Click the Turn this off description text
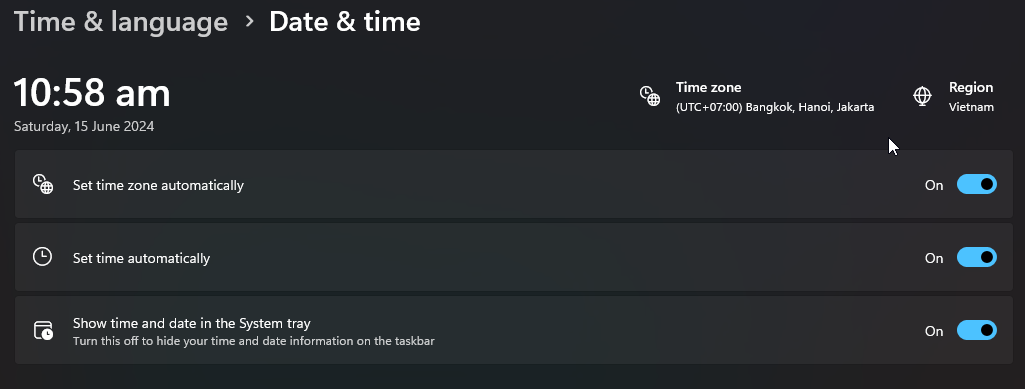Screen dimensions: 1025x389 [x=254, y=341]
